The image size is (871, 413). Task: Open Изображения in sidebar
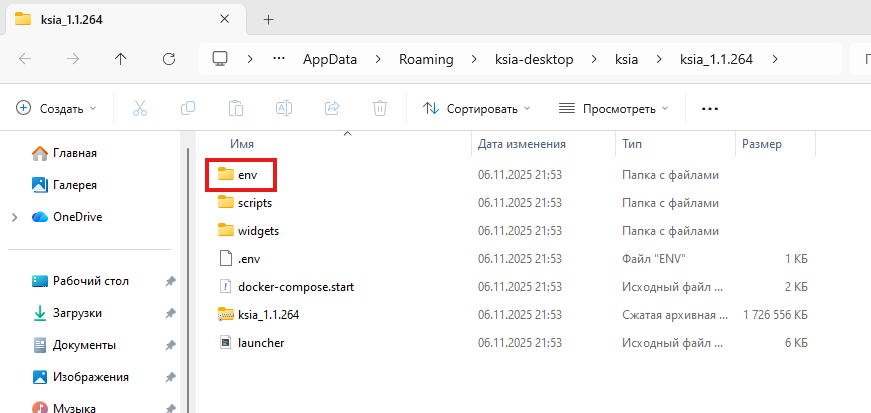81,377
